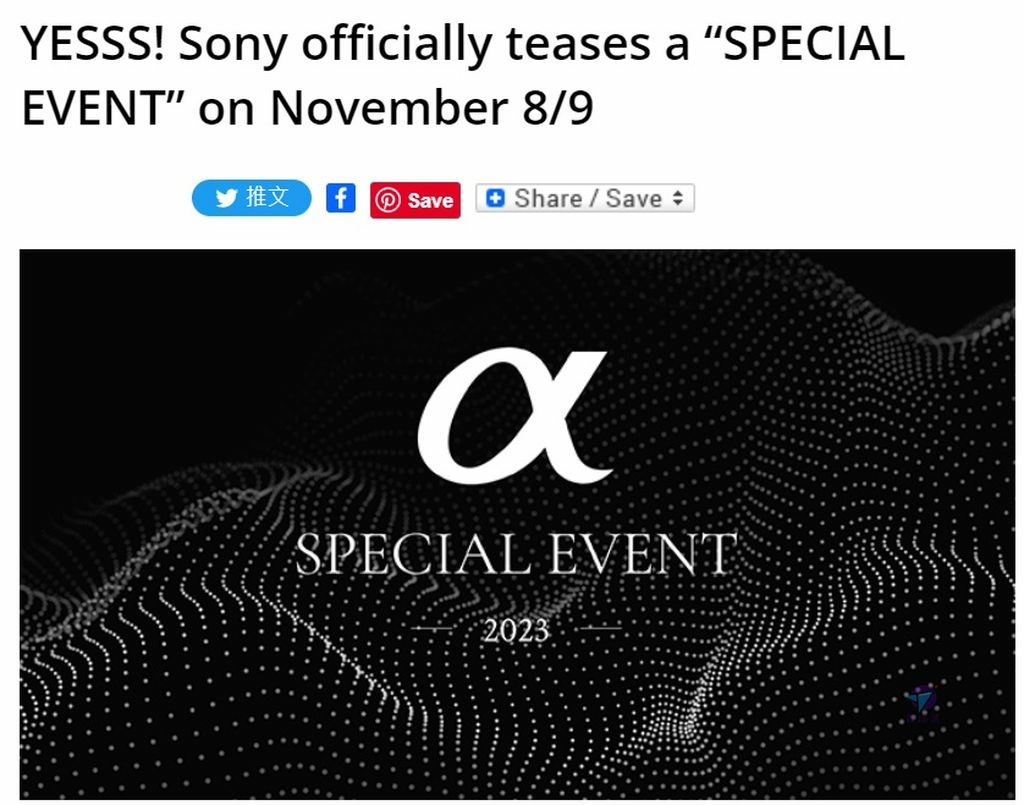
Task: Expand the Share / Save dropdown arrows
Action: [x=678, y=198]
